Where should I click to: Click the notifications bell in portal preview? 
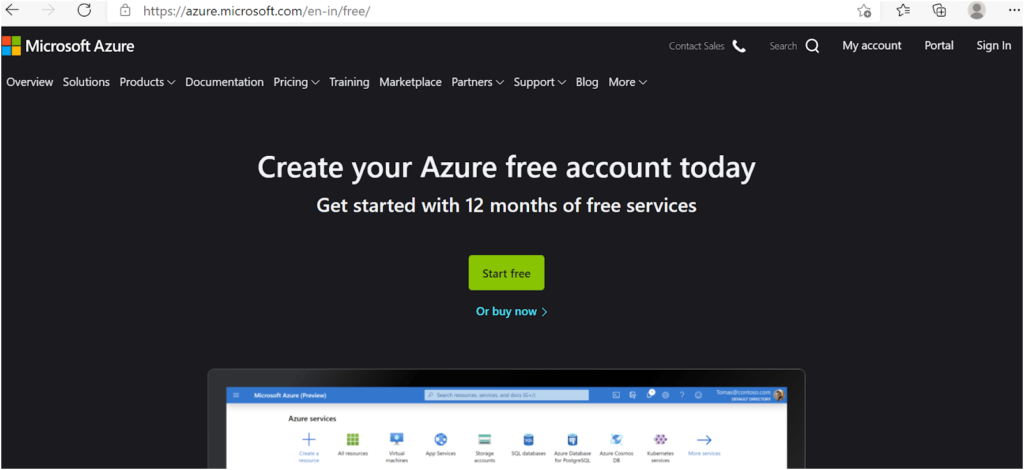[649, 395]
